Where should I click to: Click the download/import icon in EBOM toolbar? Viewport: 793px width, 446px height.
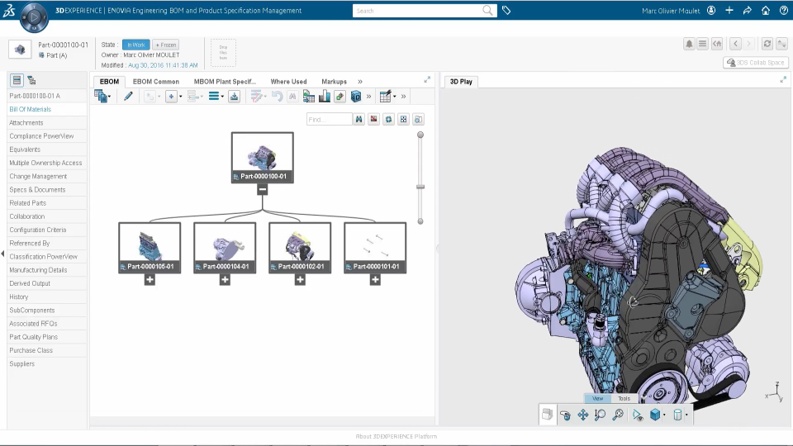tap(234, 96)
